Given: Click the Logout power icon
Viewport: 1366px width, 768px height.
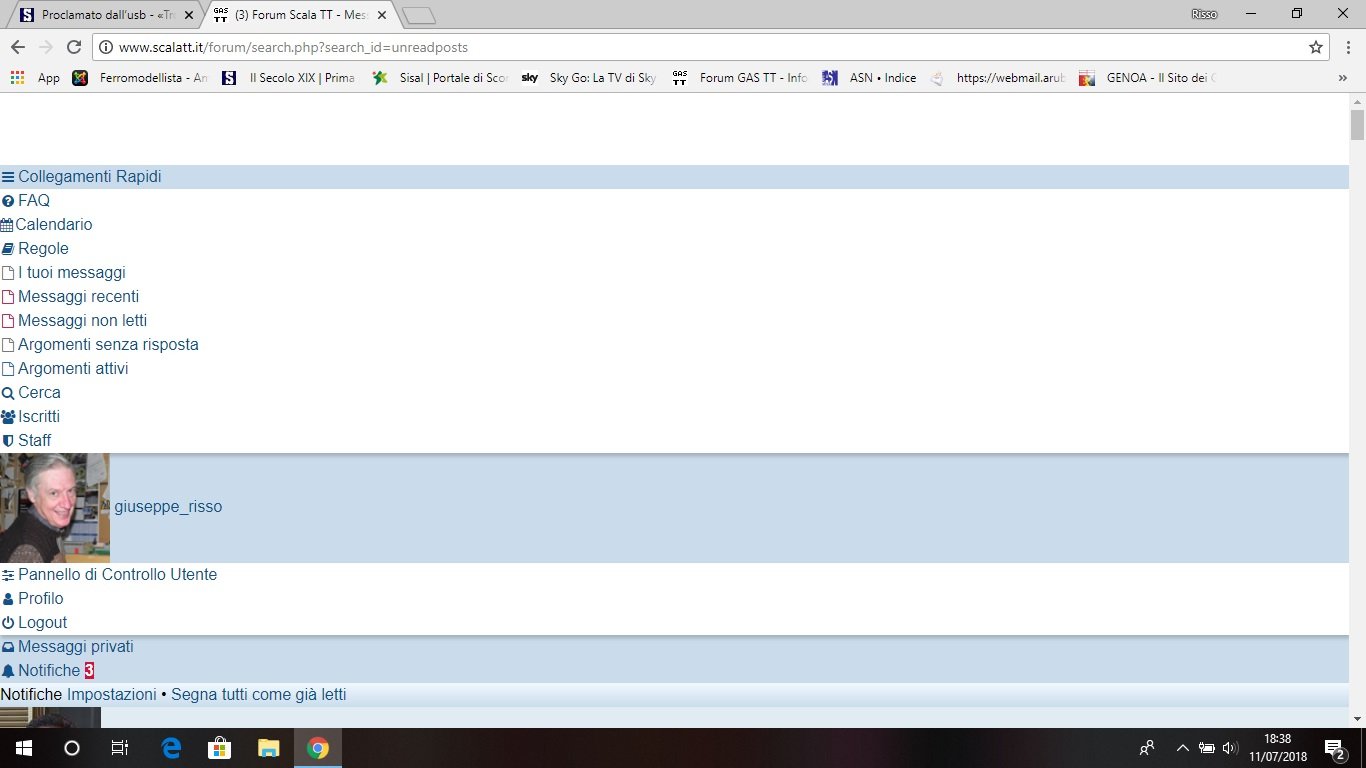Looking at the screenshot, I should pos(8,623).
